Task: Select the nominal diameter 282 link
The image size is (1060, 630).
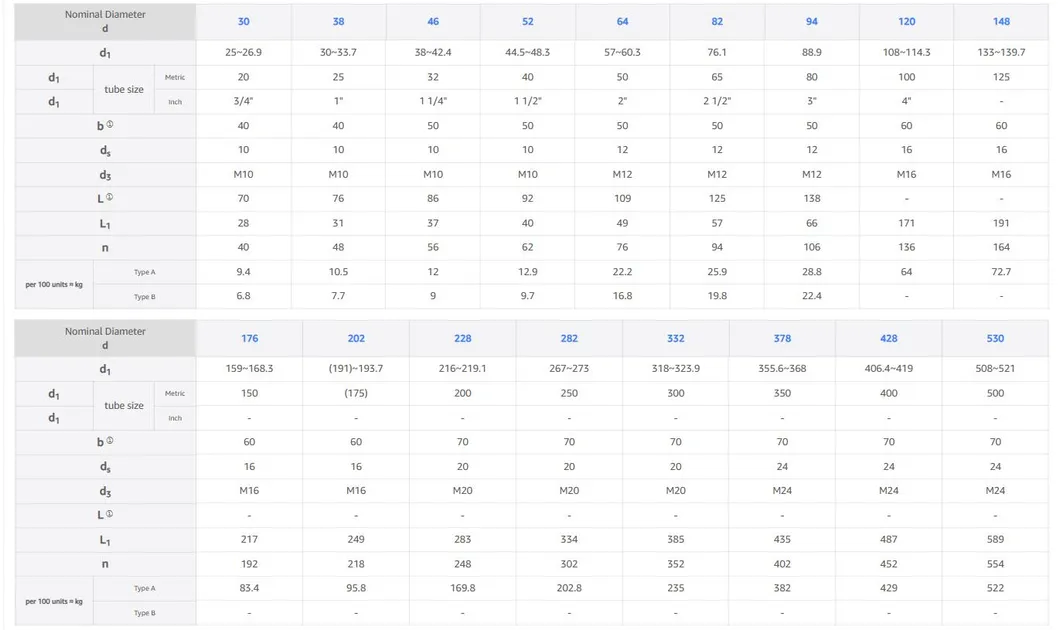Action: (569, 339)
